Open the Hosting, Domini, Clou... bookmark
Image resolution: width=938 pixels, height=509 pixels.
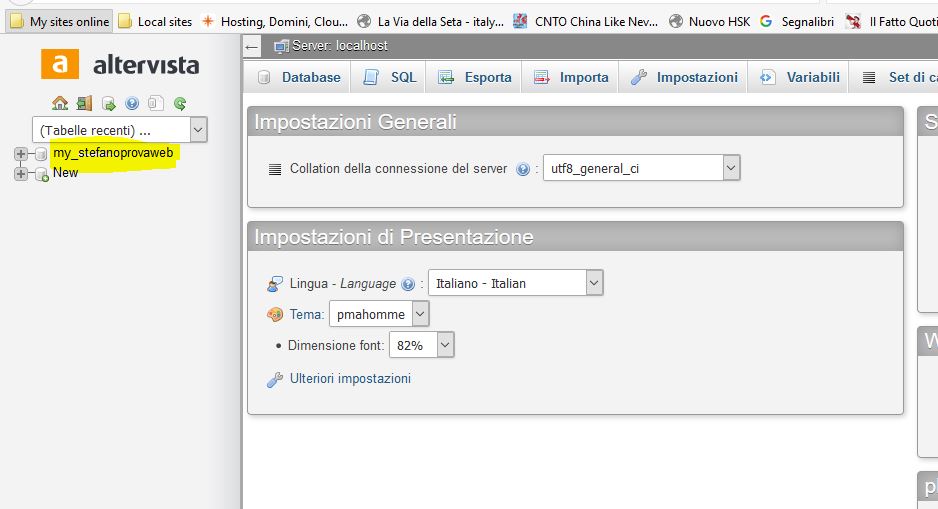pyautogui.click(x=275, y=22)
